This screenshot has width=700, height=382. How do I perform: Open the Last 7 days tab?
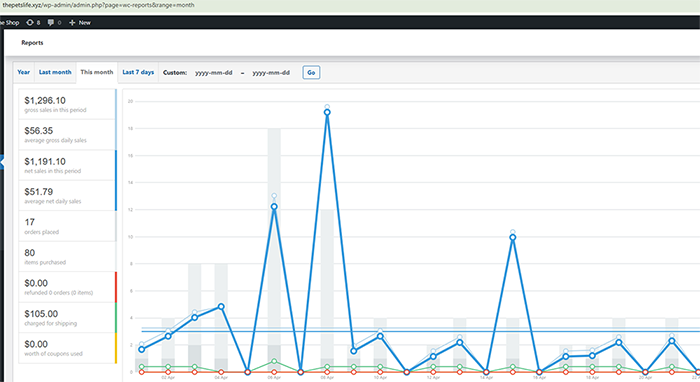coord(138,72)
